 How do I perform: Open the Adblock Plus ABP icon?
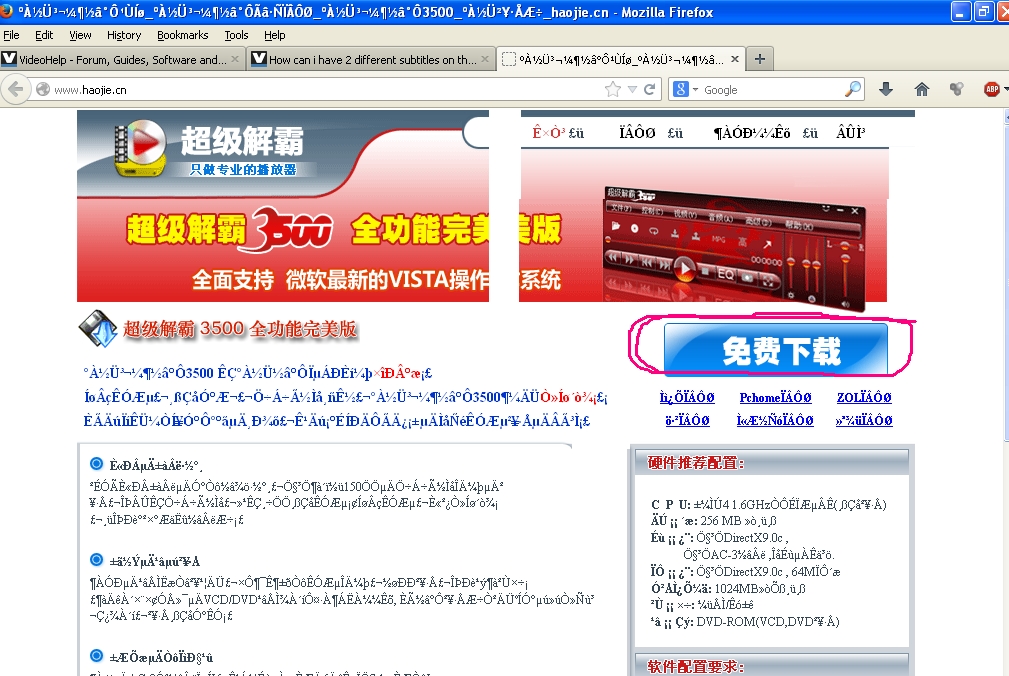click(x=992, y=89)
